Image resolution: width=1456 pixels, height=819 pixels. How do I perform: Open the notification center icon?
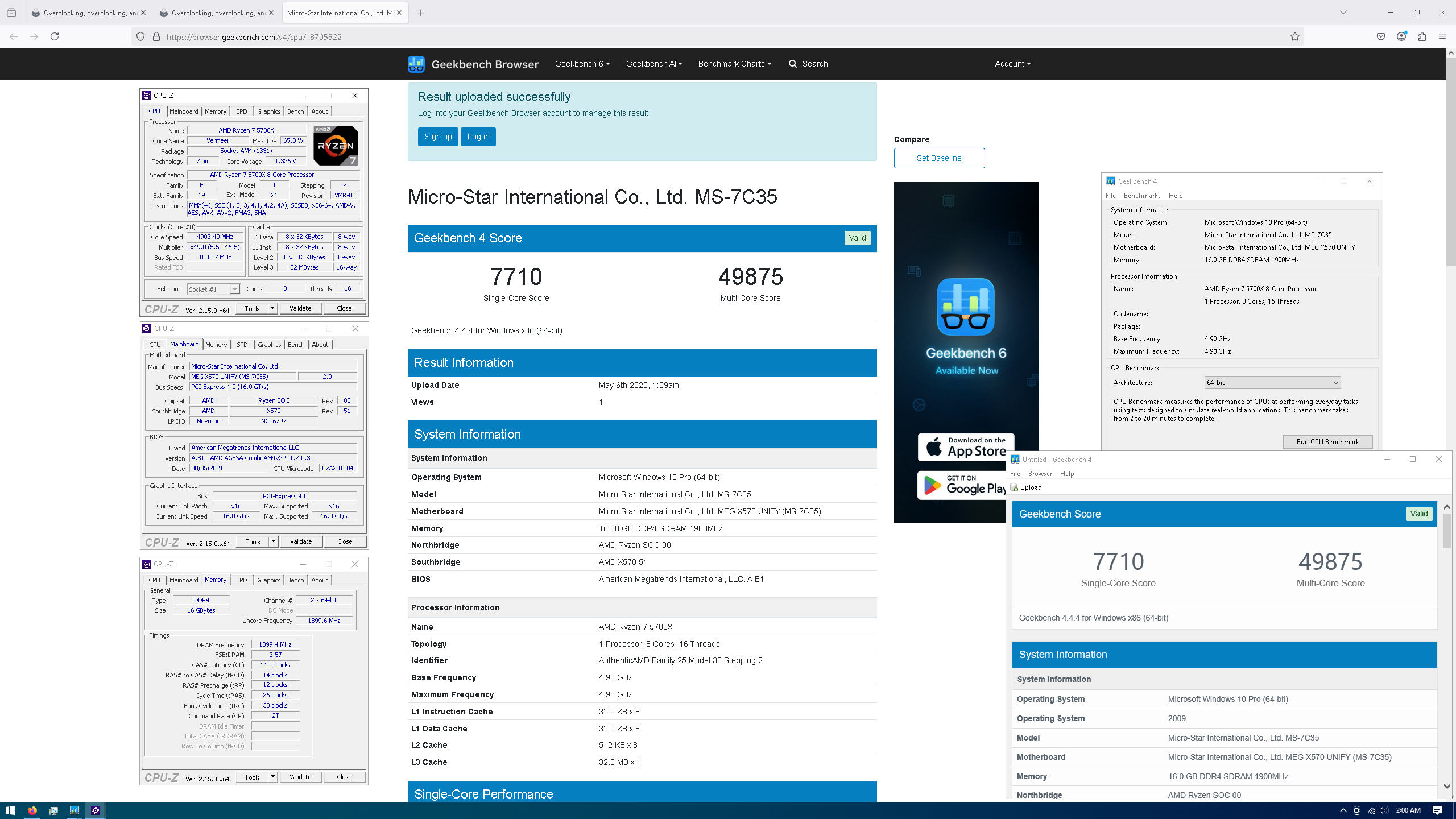tap(1437, 810)
